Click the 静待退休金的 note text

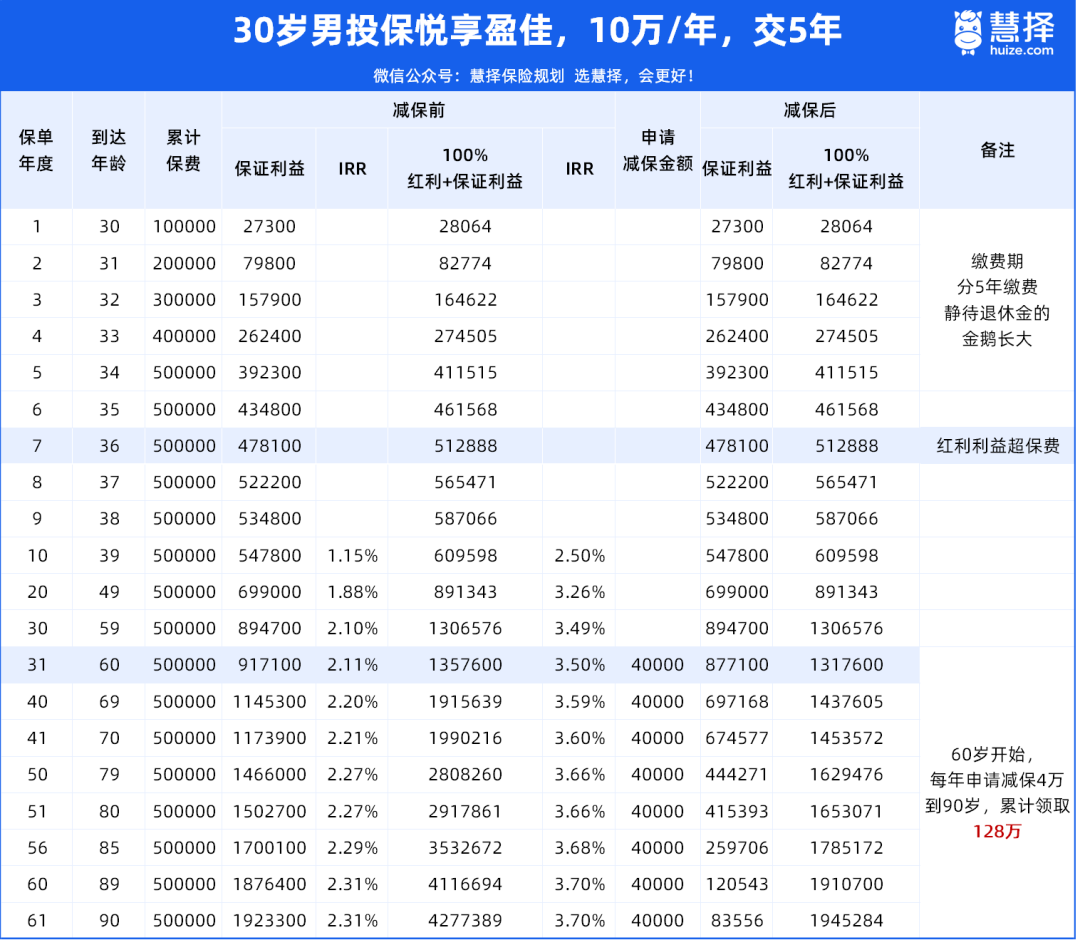(997, 313)
